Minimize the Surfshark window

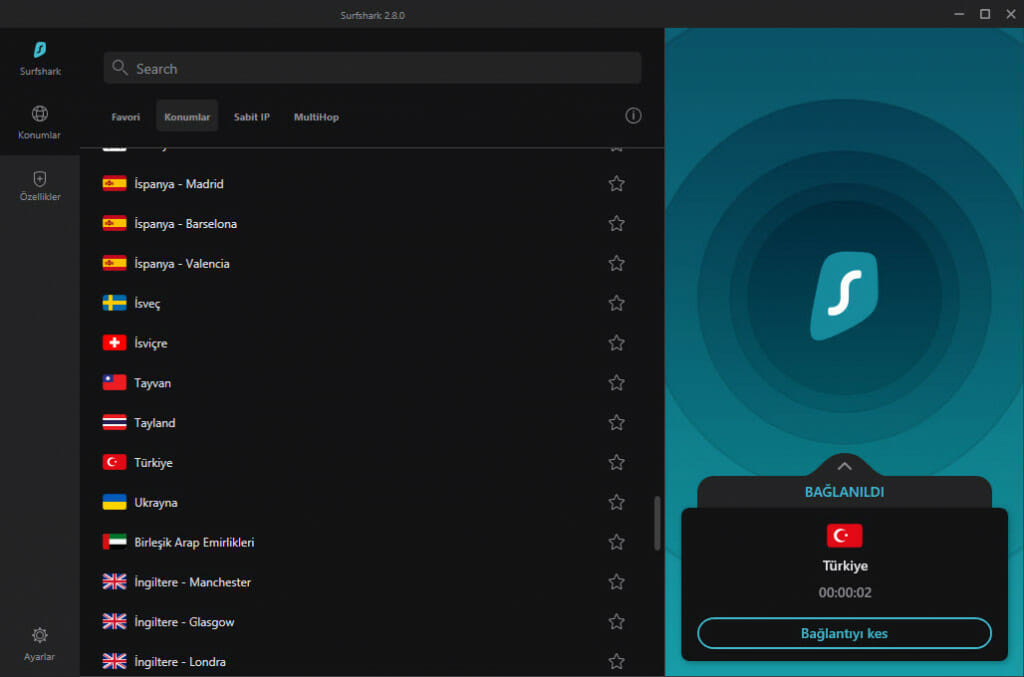(x=959, y=14)
